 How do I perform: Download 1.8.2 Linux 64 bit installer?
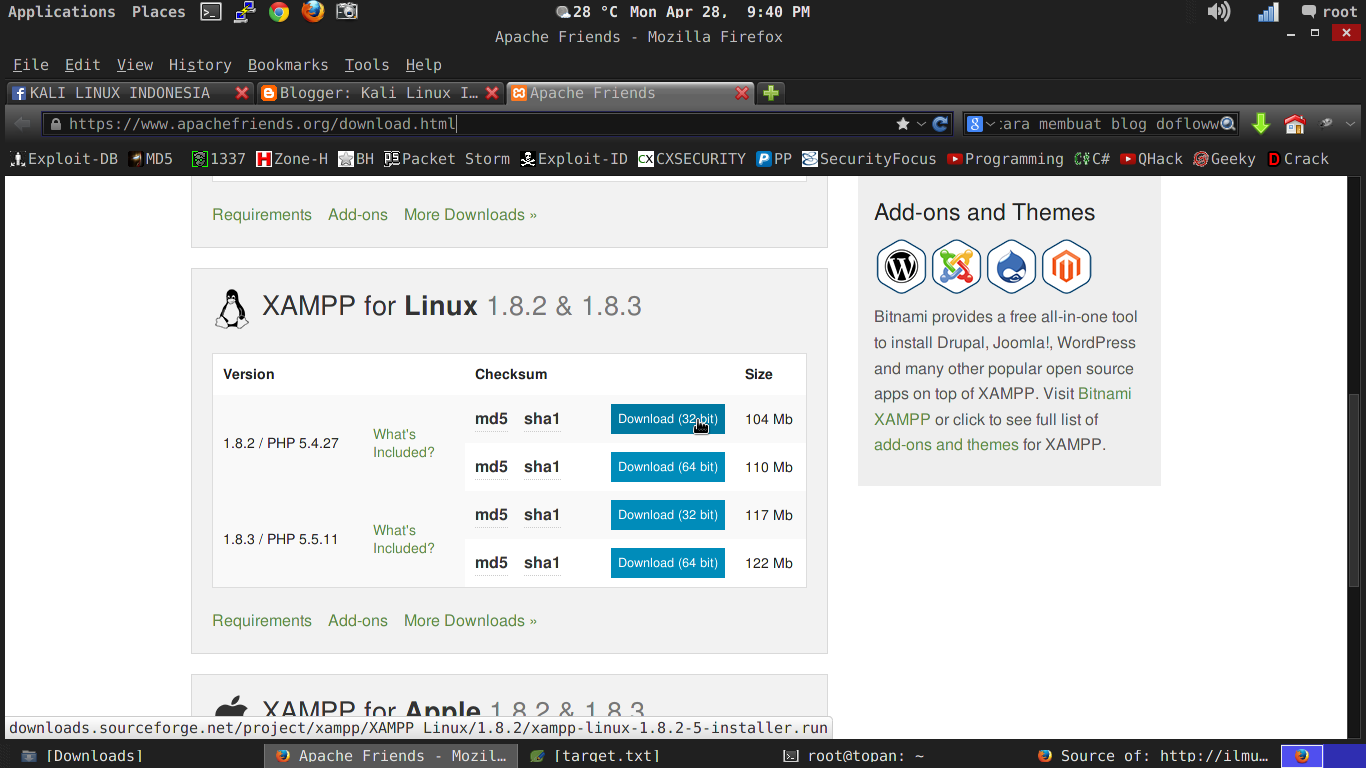click(668, 467)
